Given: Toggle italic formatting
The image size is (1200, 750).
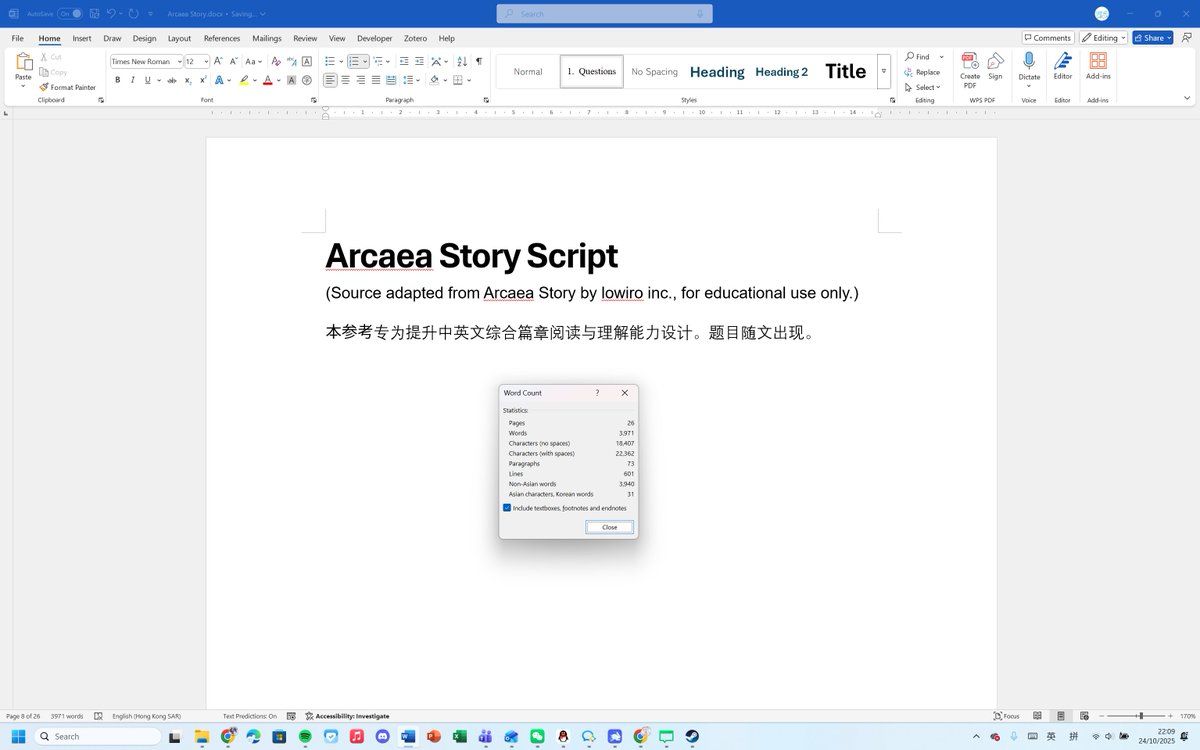Looking at the screenshot, I should click(132, 80).
